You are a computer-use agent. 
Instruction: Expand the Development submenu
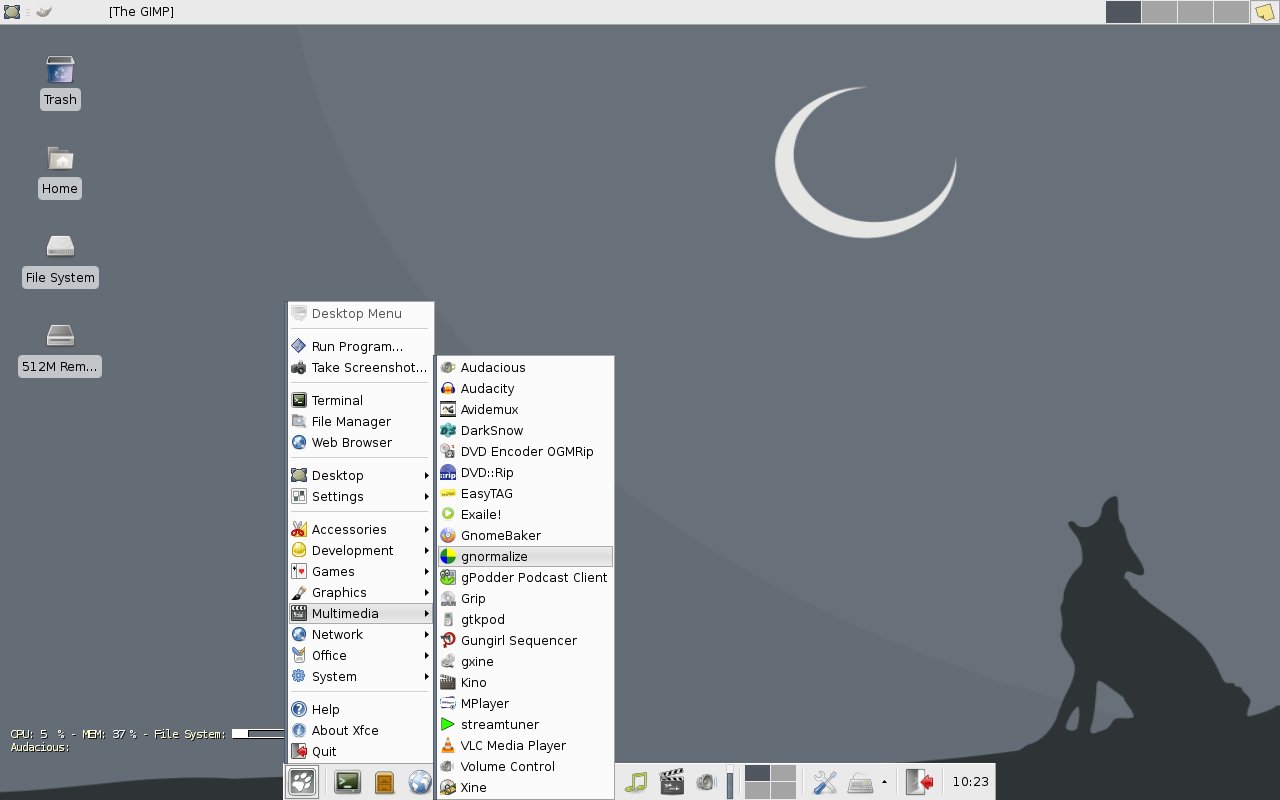tap(361, 550)
